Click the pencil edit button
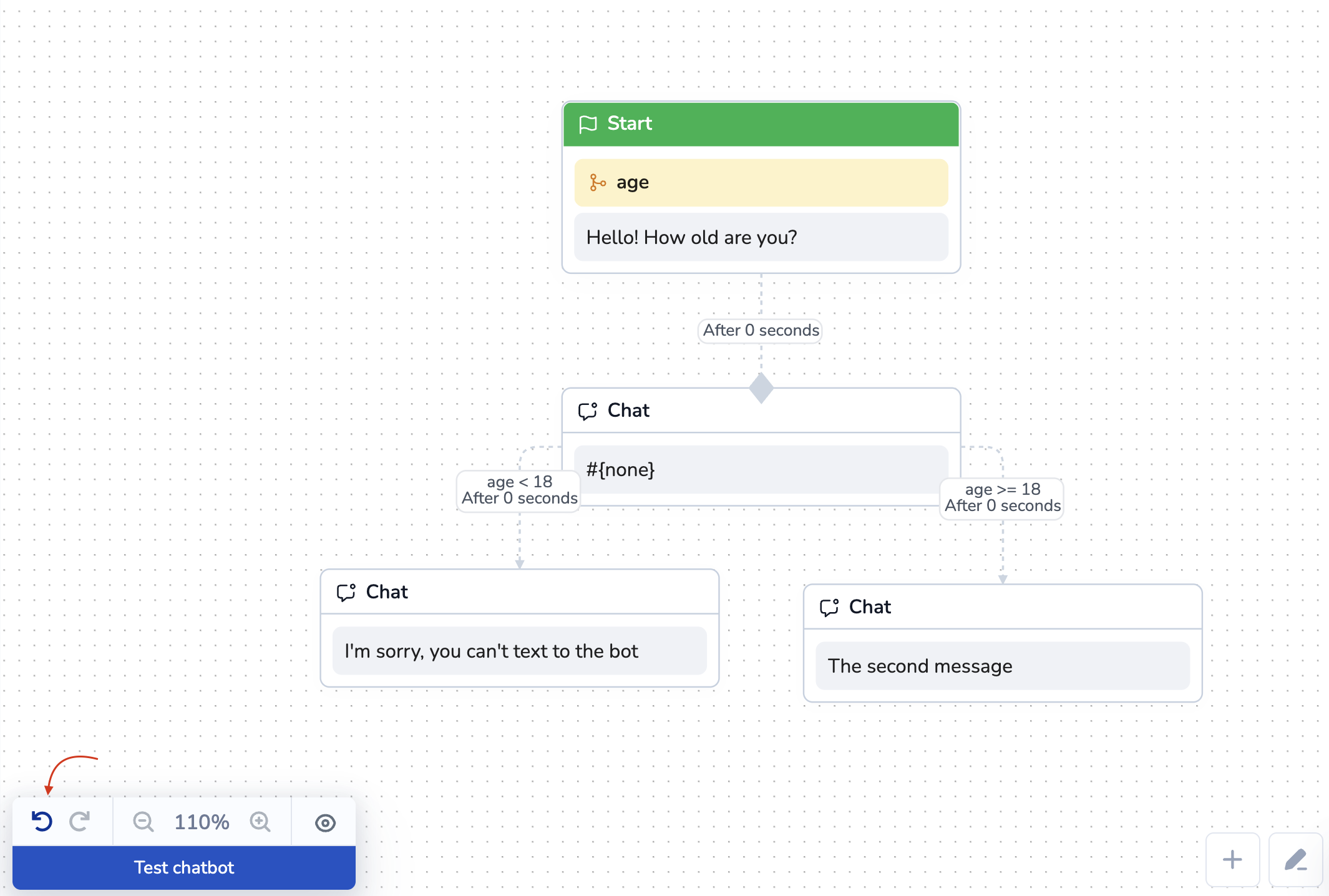Viewport: 1329px width, 896px height. pyautogui.click(x=1295, y=860)
